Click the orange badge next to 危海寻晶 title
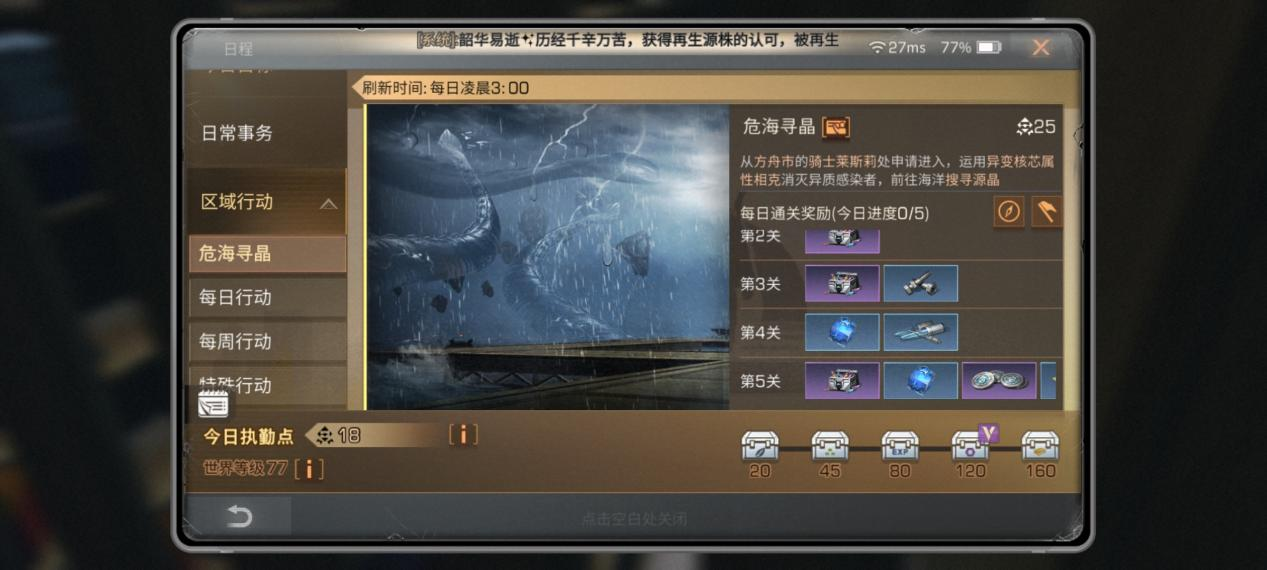This screenshot has height=570, width=1267. tap(836, 127)
